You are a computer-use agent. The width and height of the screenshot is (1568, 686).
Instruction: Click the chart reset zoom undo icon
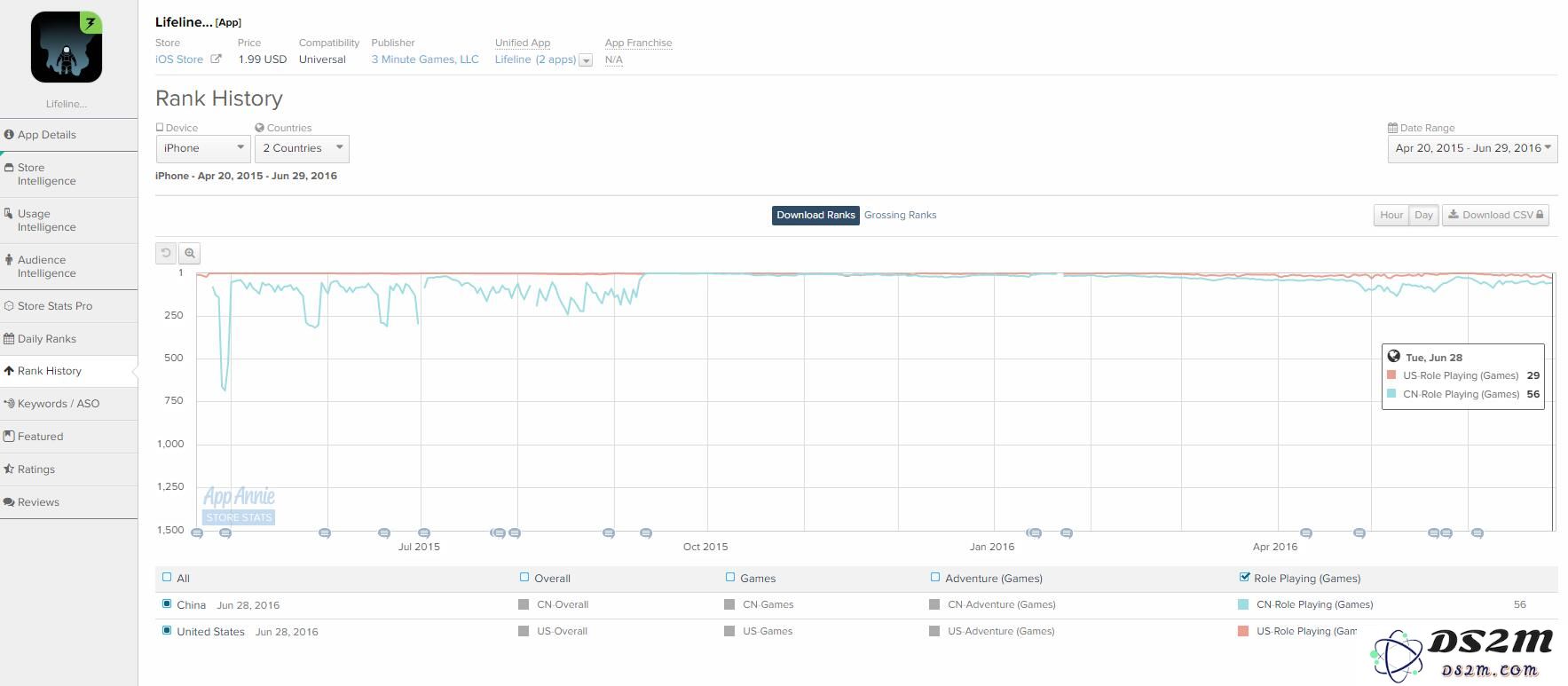(x=166, y=253)
